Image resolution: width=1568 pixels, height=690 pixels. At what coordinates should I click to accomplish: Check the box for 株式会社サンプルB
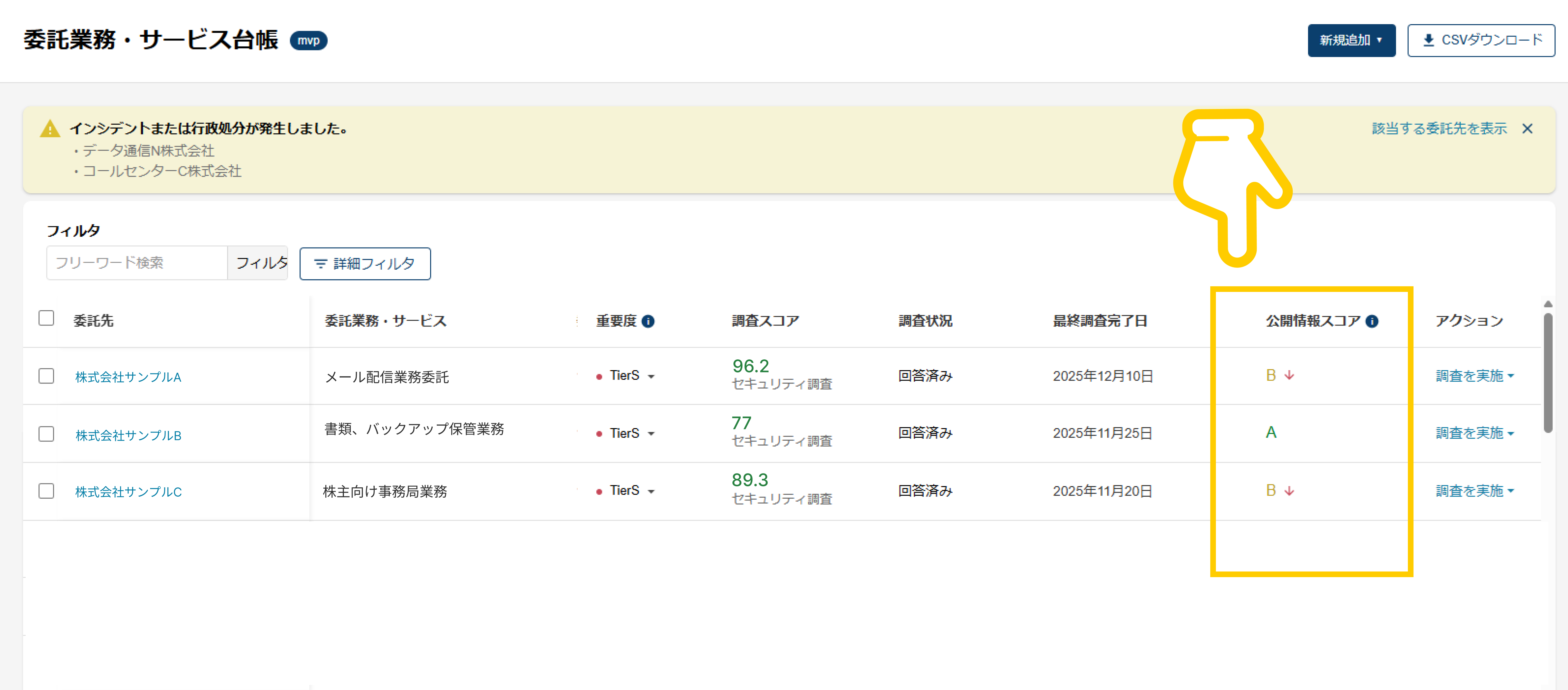tap(46, 434)
